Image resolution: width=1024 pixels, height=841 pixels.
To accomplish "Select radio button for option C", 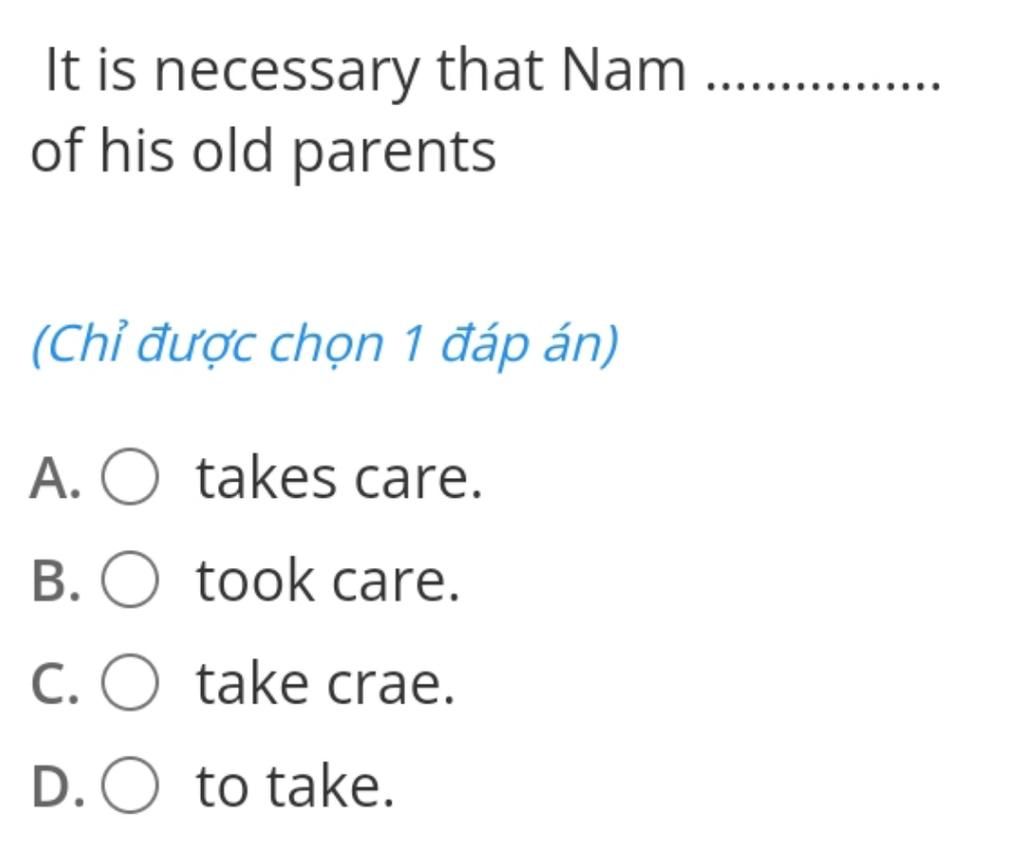I will [x=129, y=682].
